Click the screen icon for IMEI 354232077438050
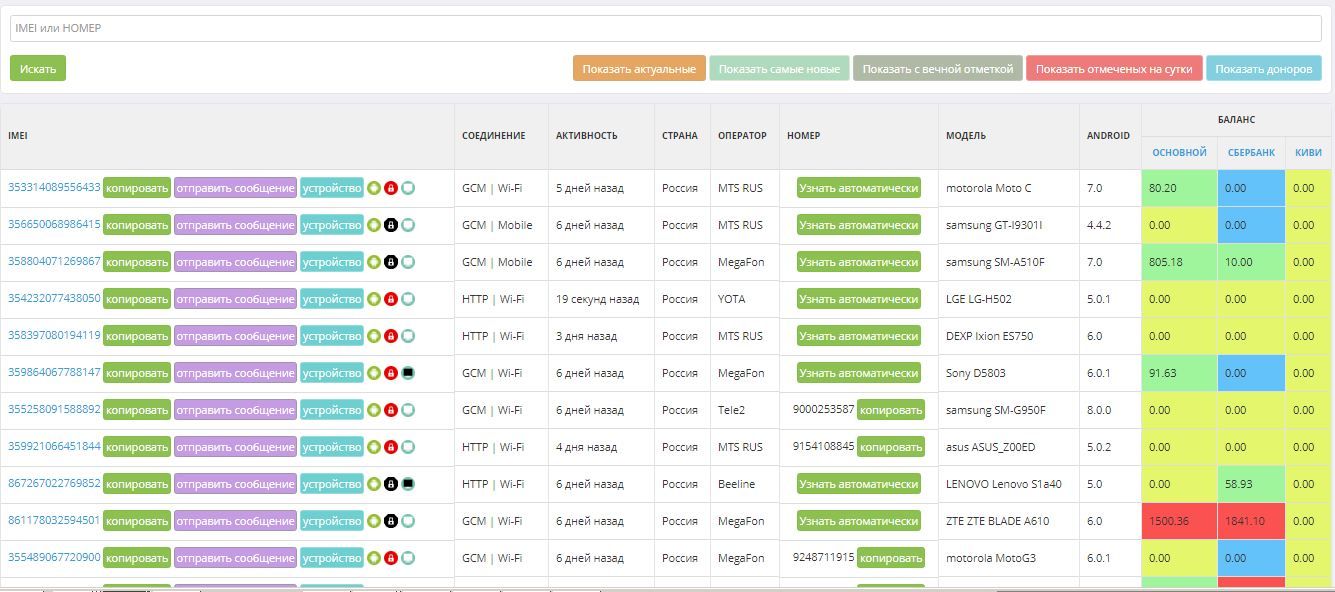The image size is (1335, 592). 408,299
